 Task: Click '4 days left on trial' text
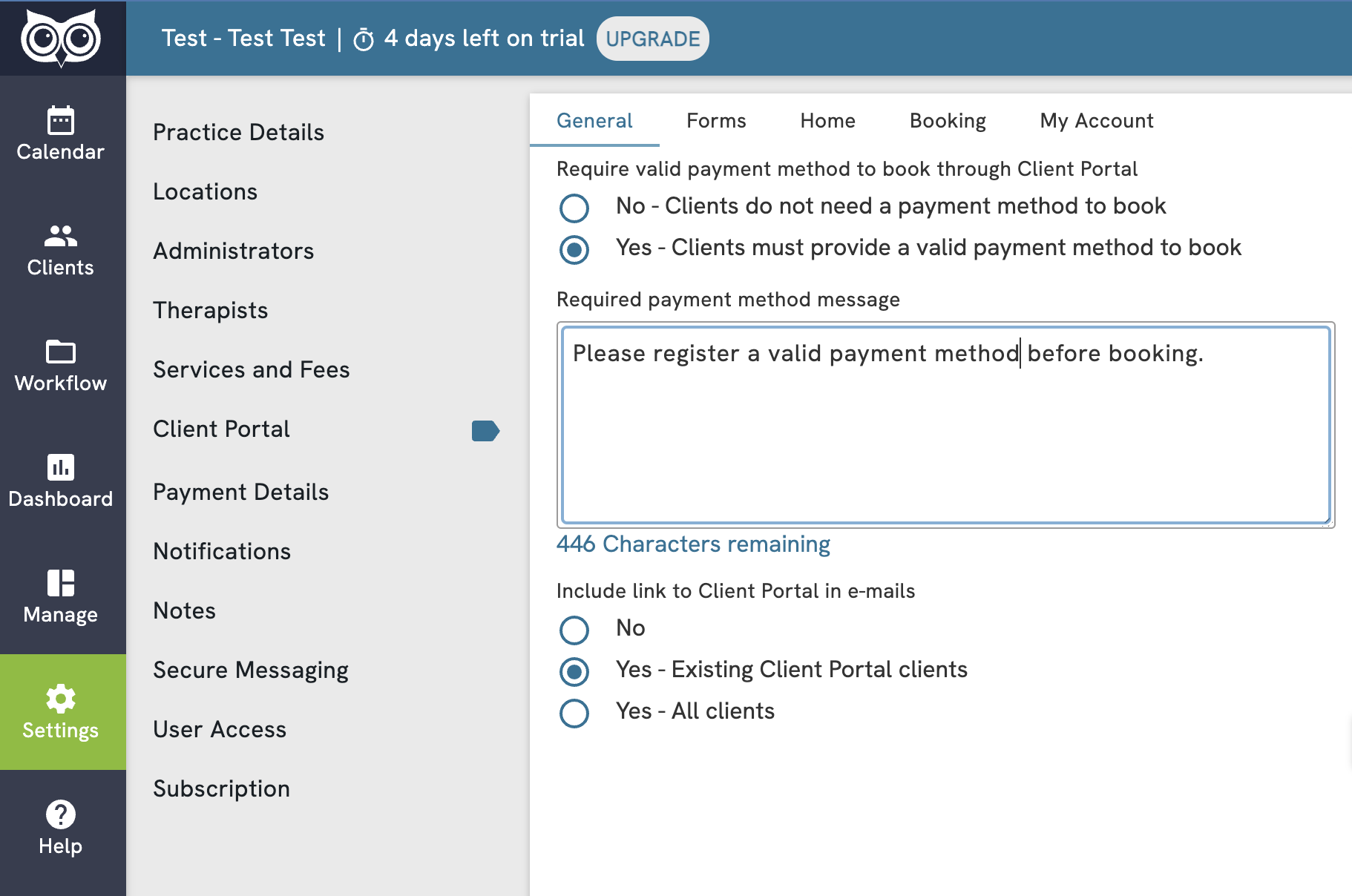click(x=484, y=38)
